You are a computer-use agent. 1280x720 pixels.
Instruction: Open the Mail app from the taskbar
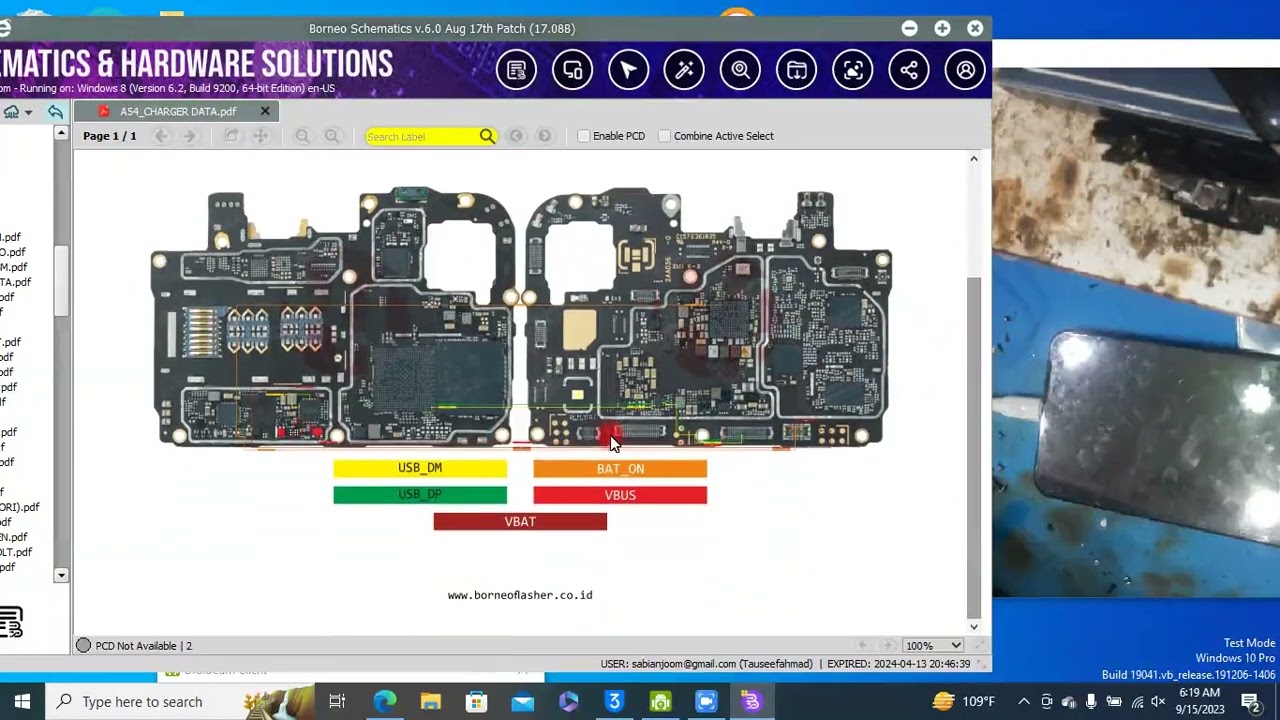522,702
